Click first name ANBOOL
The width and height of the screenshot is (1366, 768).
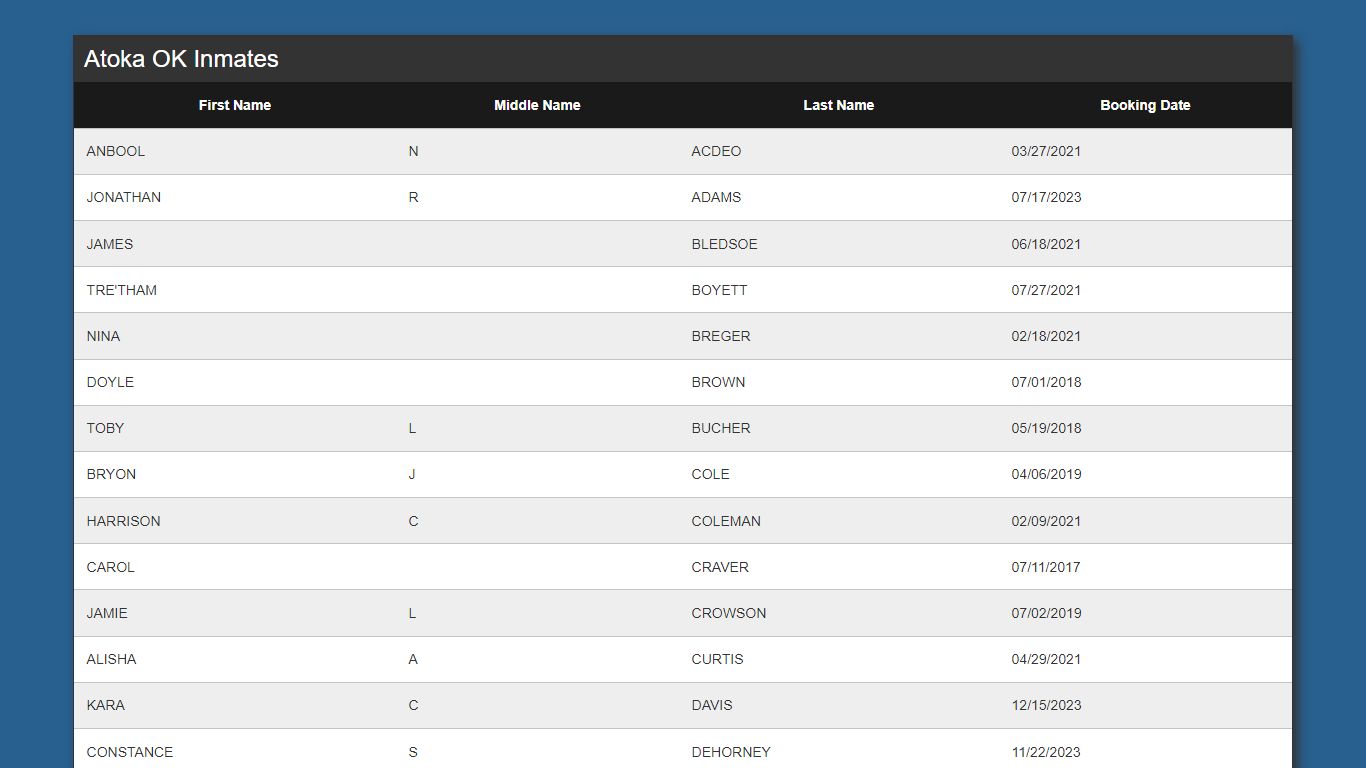point(116,151)
